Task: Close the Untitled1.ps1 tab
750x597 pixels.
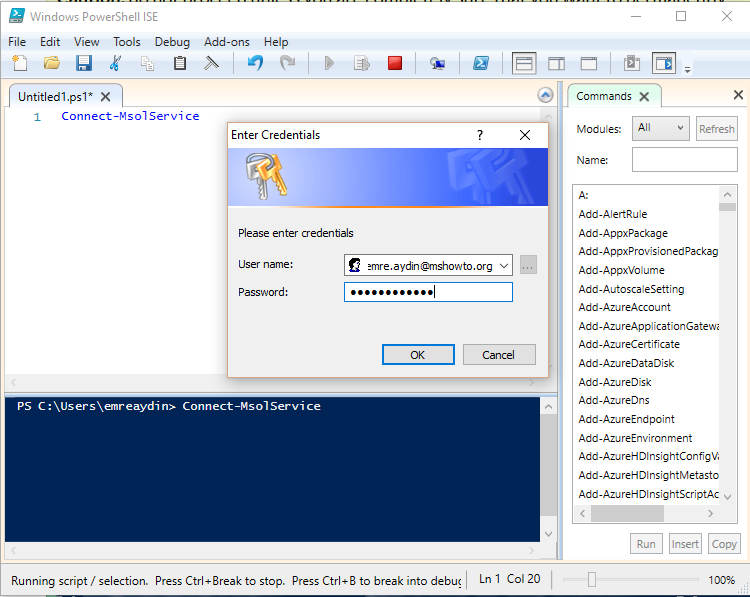Action: coord(106,97)
